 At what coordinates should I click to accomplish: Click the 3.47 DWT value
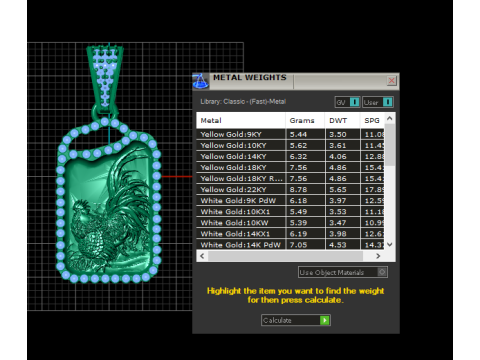[338, 222]
